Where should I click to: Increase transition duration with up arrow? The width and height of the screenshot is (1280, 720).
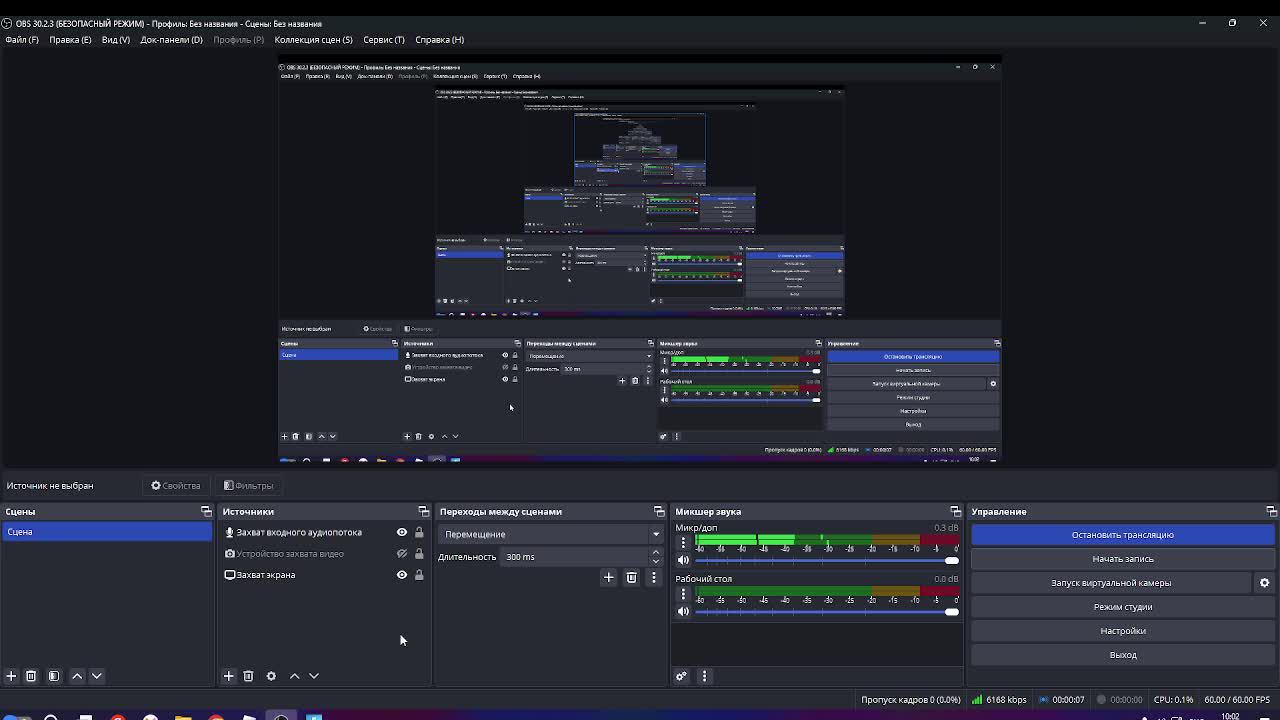(x=656, y=552)
